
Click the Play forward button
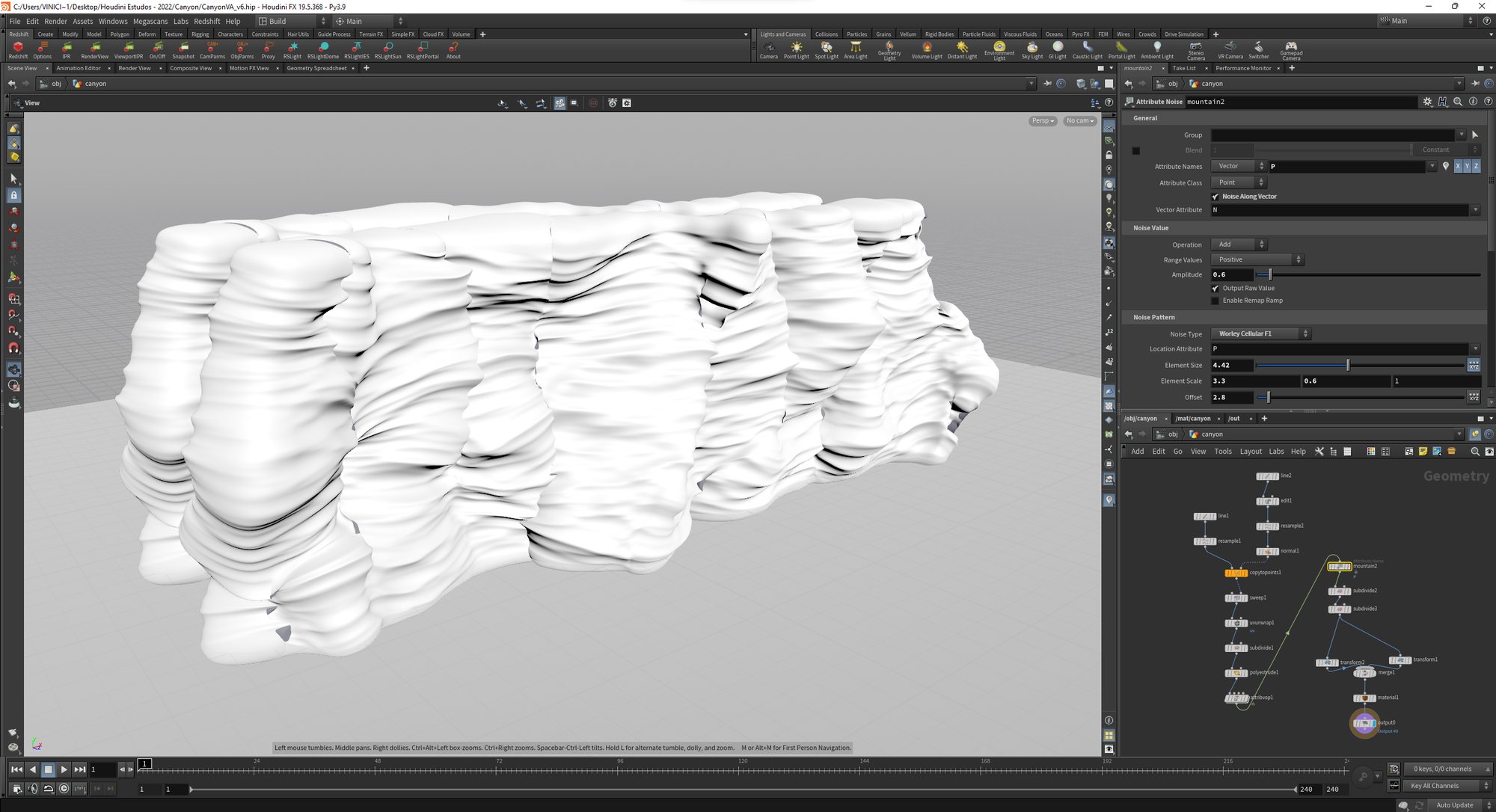pos(64,769)
